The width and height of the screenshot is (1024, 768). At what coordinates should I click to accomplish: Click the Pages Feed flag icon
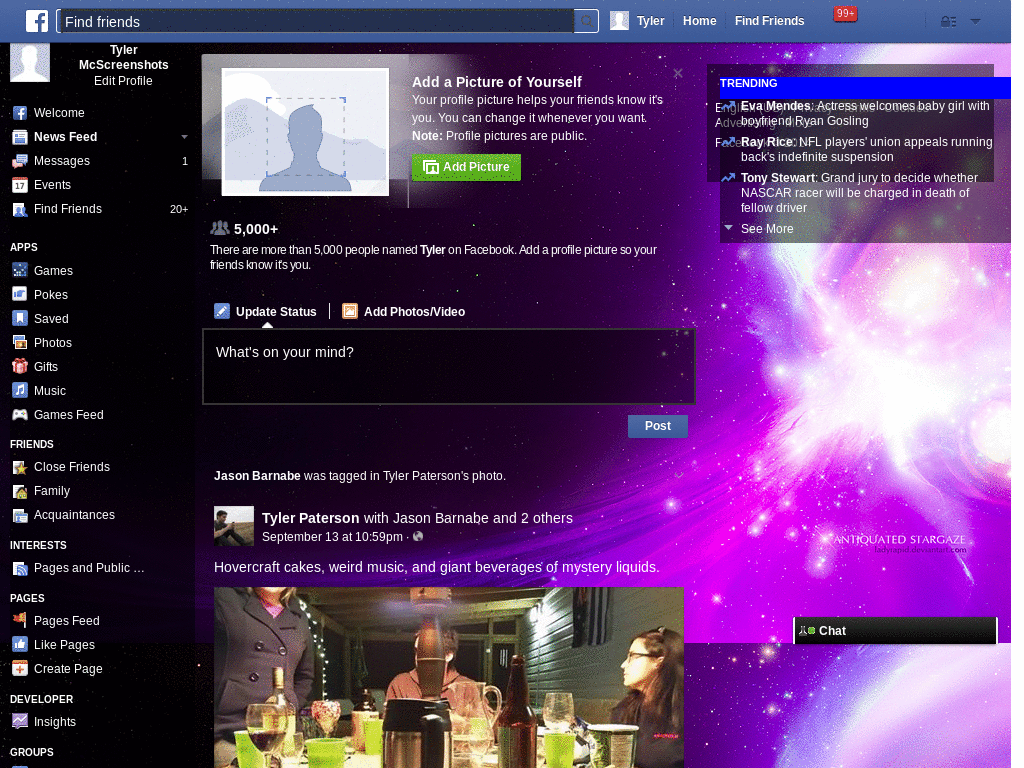point(20,620)
